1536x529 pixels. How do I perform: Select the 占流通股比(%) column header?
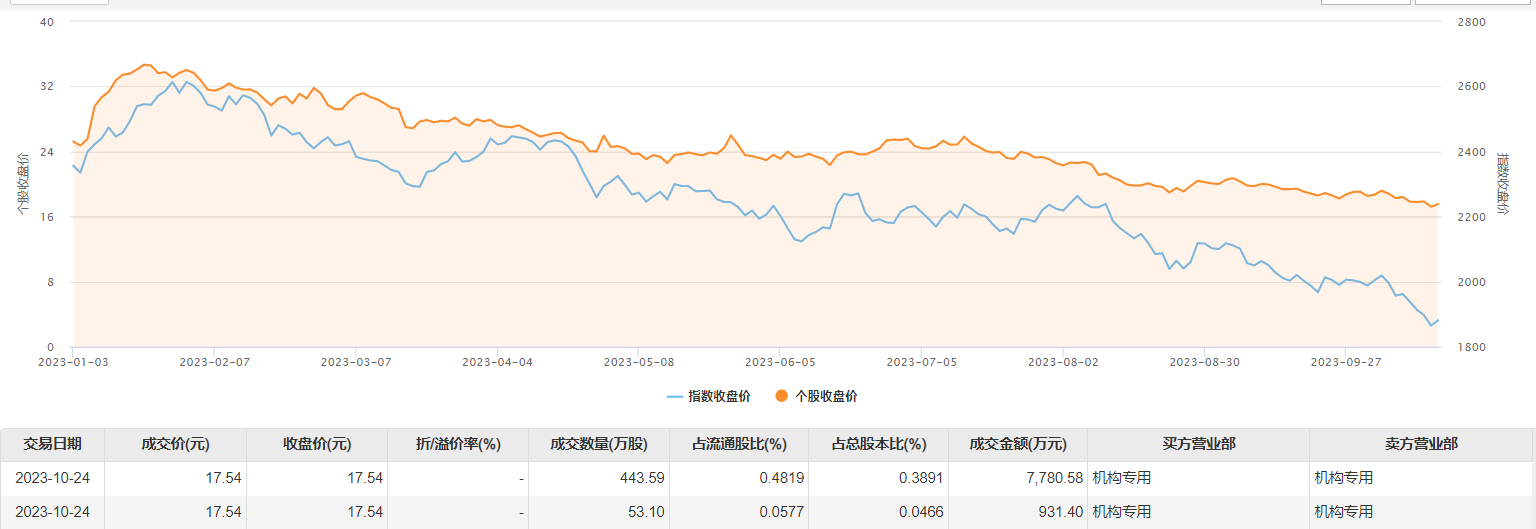740,444
